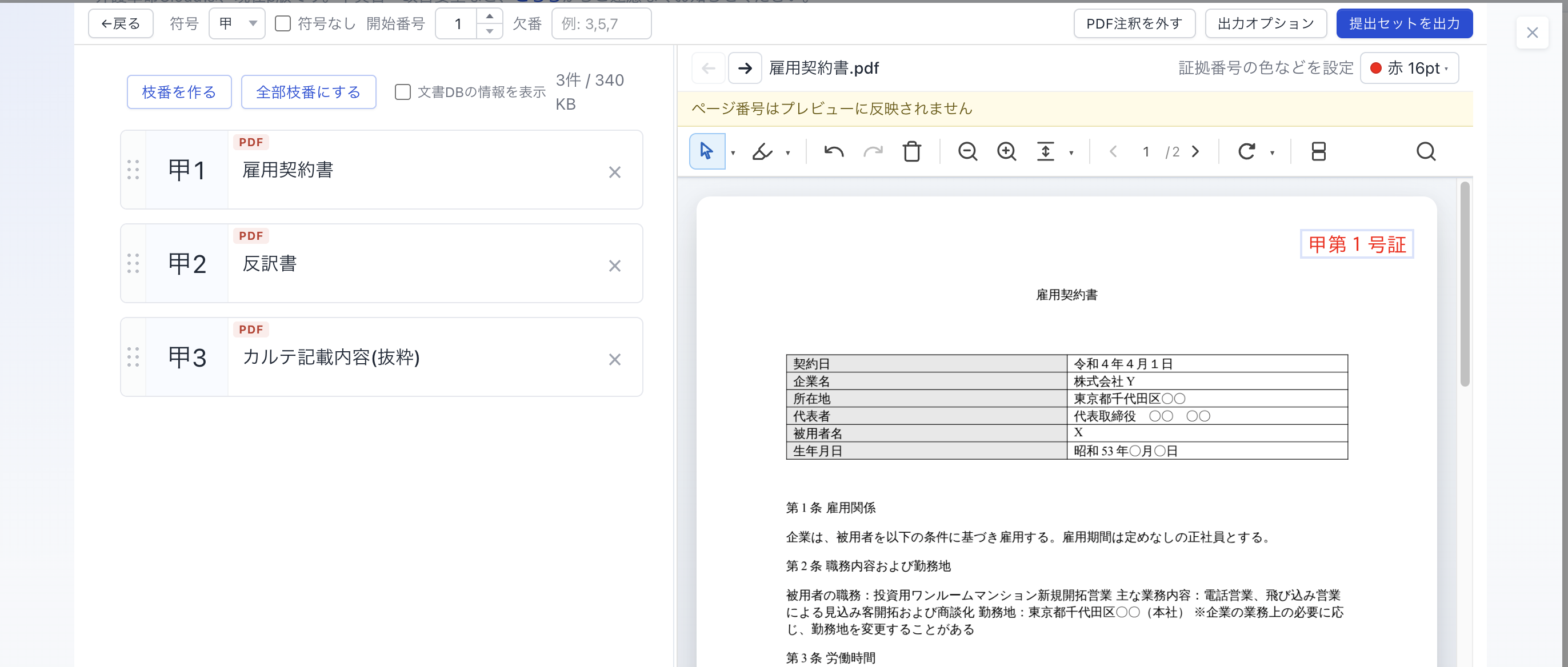Increase the 開始番号 value
1568x667 pixels.
pyautogui.click(x=489, y=17)
